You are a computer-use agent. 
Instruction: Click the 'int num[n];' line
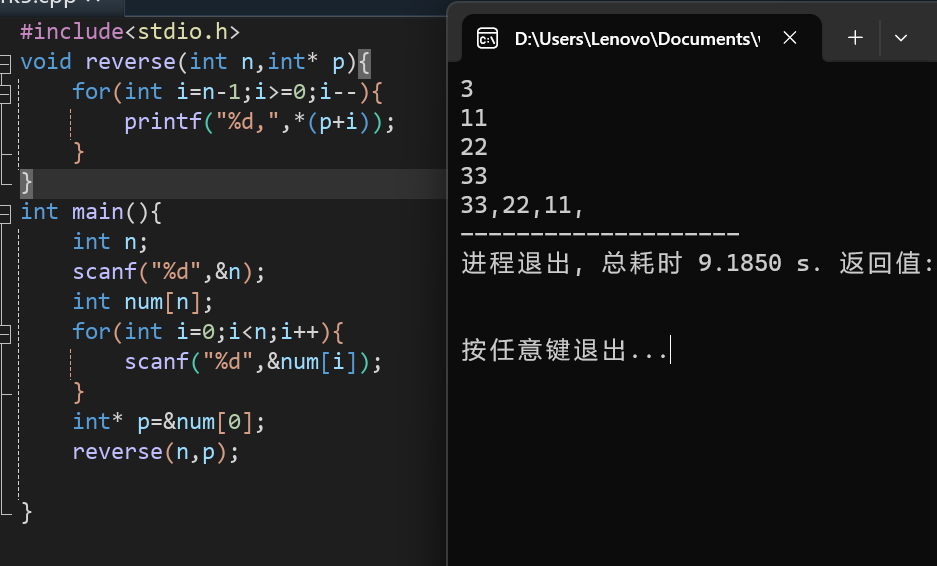142,302
